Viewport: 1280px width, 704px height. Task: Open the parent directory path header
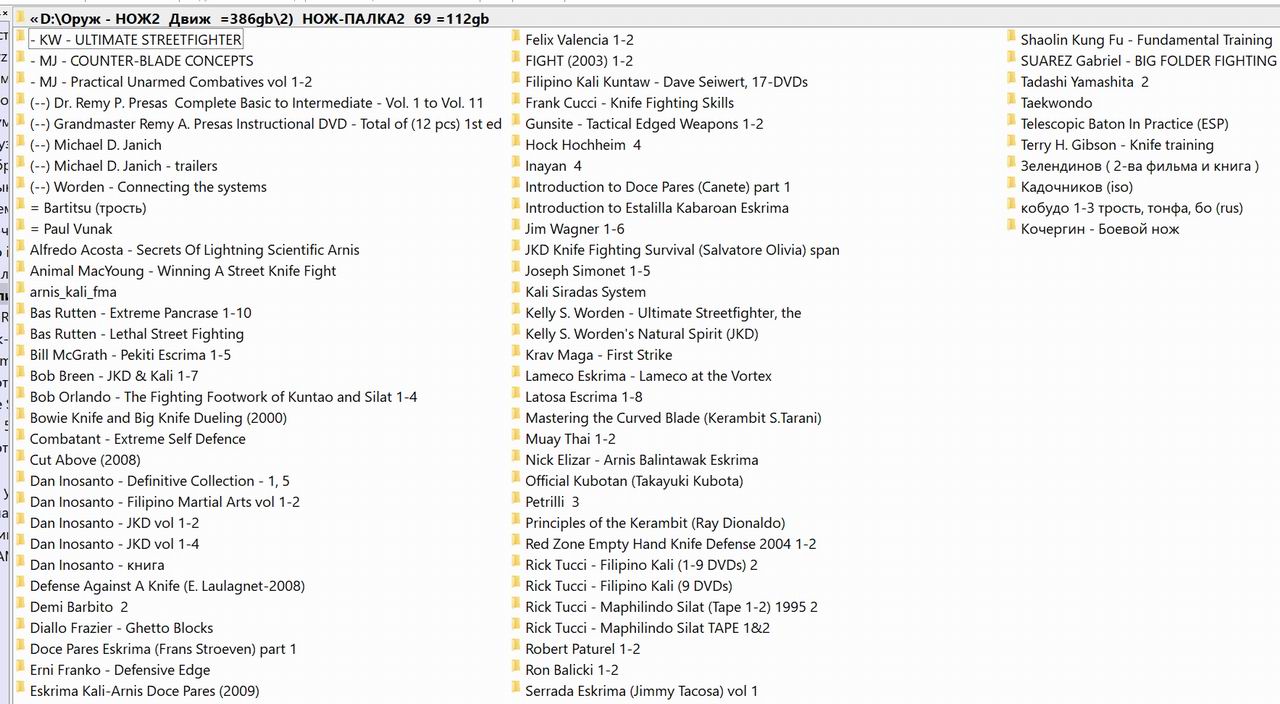pyautogui.click(x=259, y=18)
